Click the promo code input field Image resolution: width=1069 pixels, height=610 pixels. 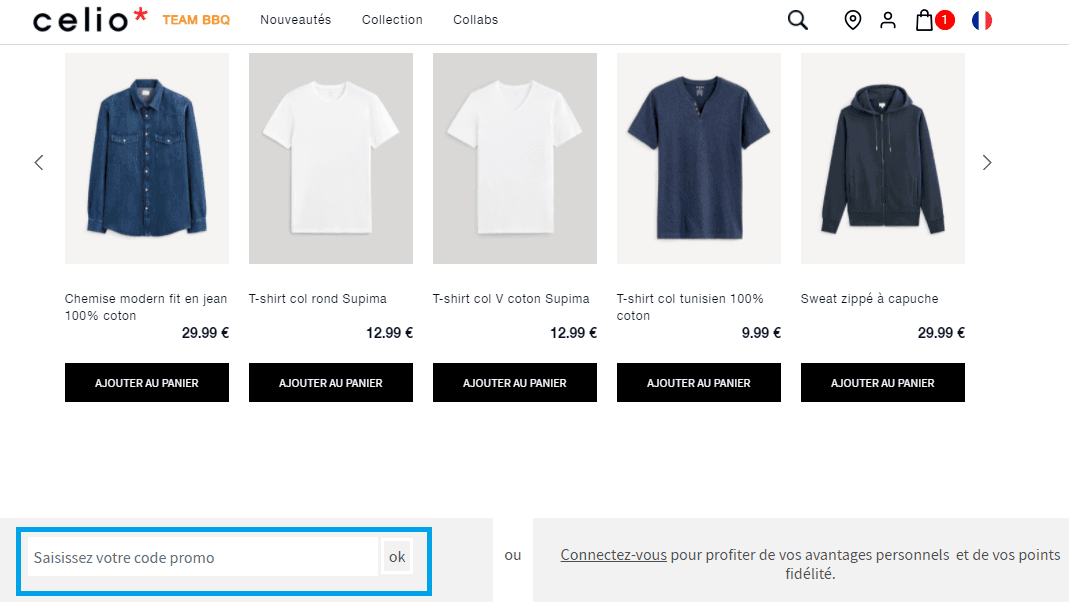coord(200,556)
